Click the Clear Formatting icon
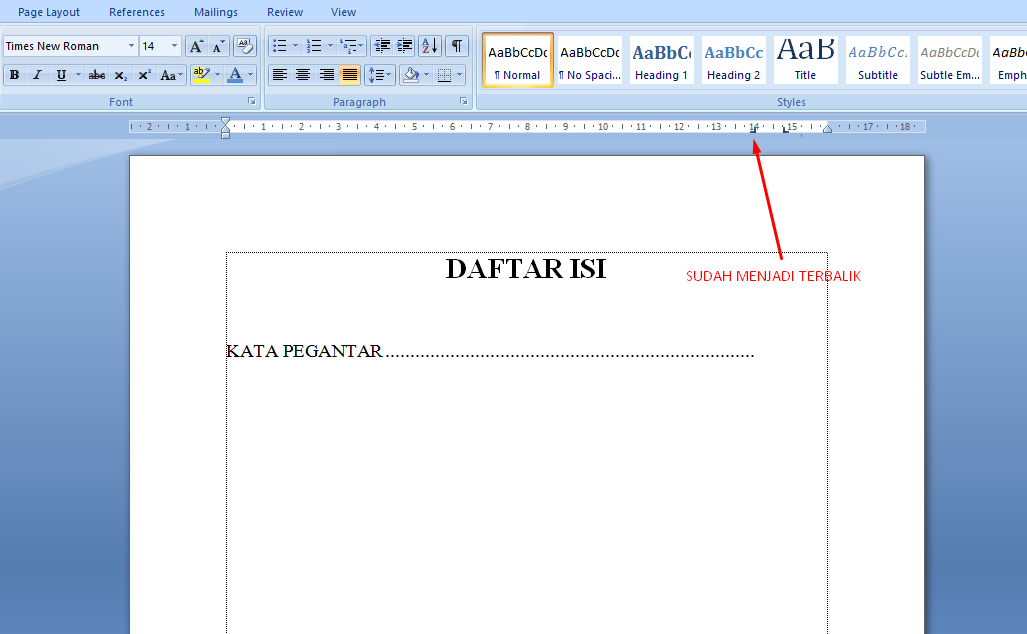Screen dimensions: 1027x634 pyautogui.click(x=244, y=46)
